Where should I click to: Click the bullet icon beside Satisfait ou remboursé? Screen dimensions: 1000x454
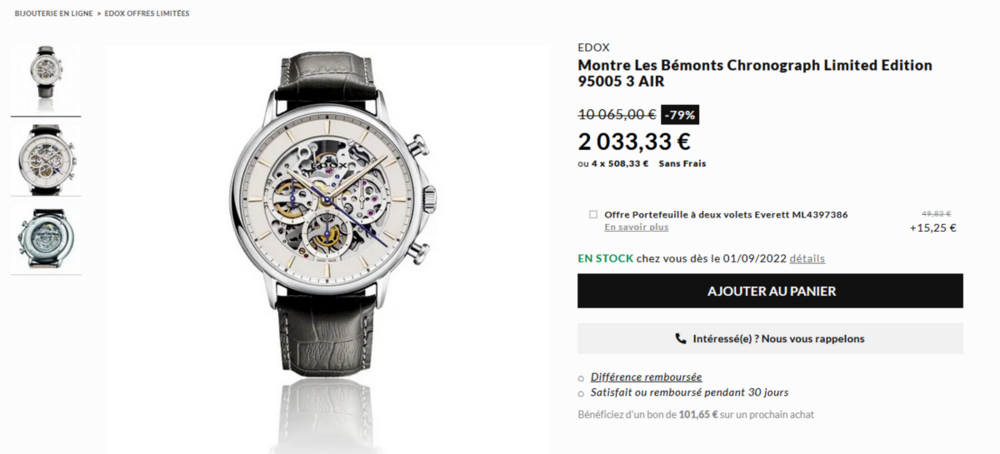(x=581, y=393)
